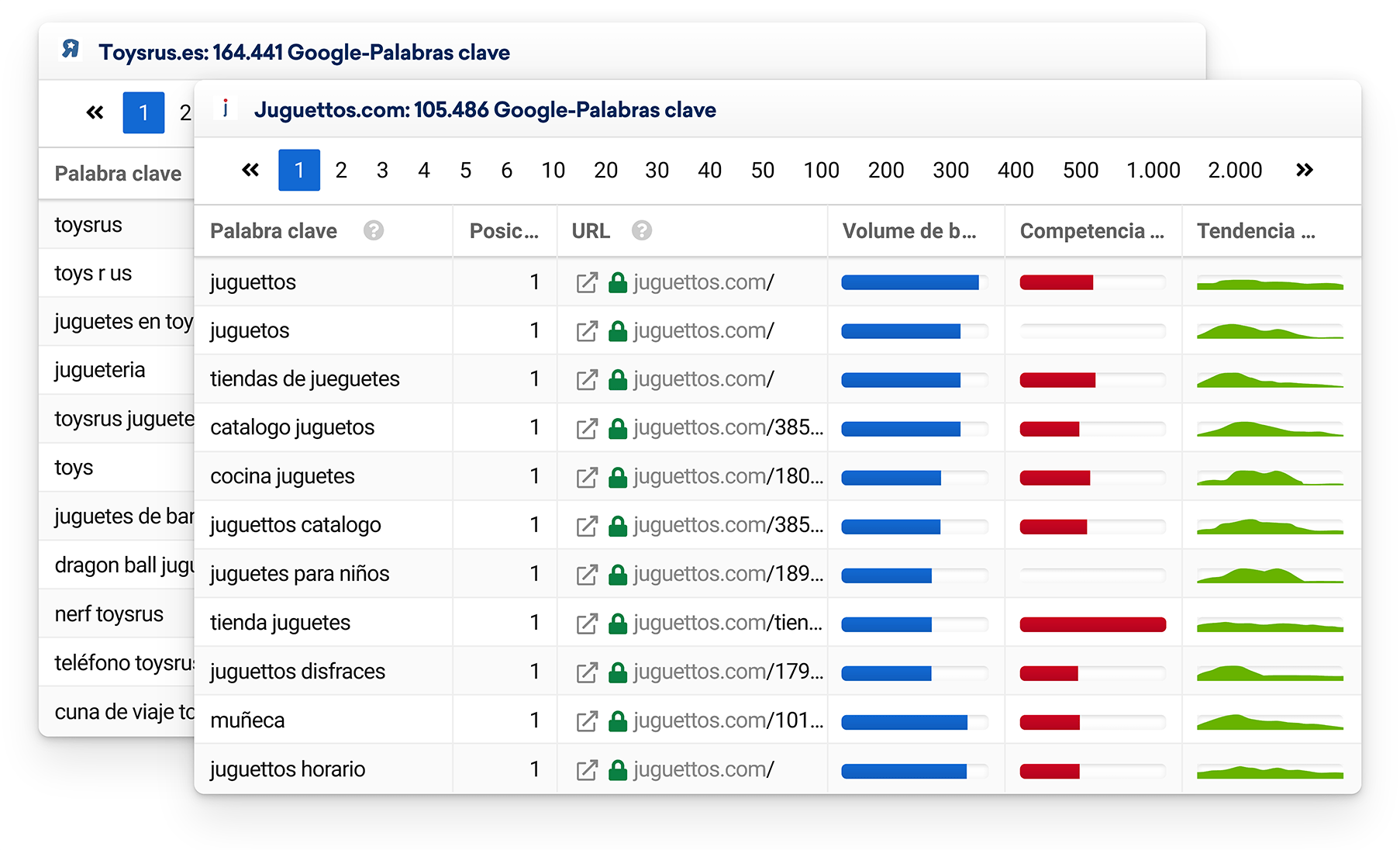Image resolution: width=1400 pixels, height=850 pixels.
Task: Click the help icon next to Palabra clave
Action: 374,231
